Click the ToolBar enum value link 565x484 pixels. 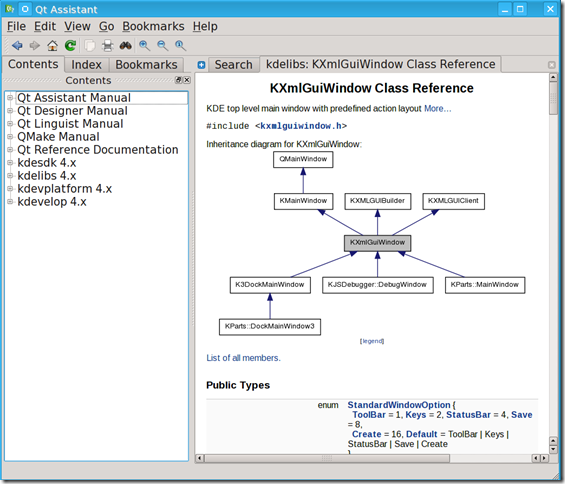[x=369, y=415]
